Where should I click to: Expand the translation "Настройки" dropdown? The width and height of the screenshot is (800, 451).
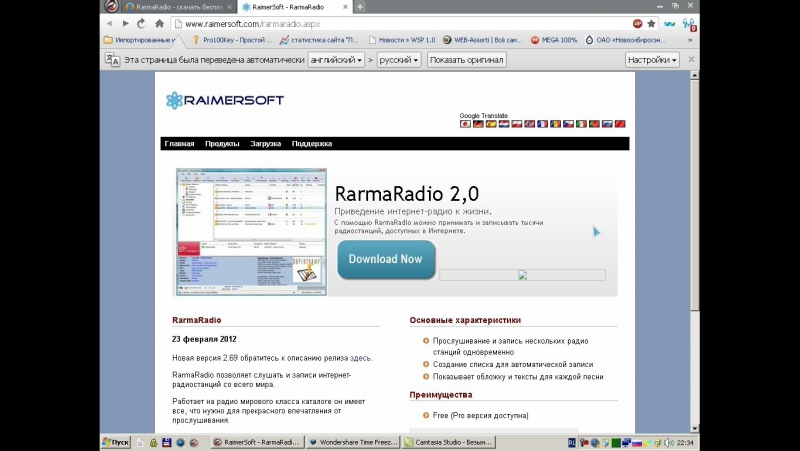click(652, 60)
